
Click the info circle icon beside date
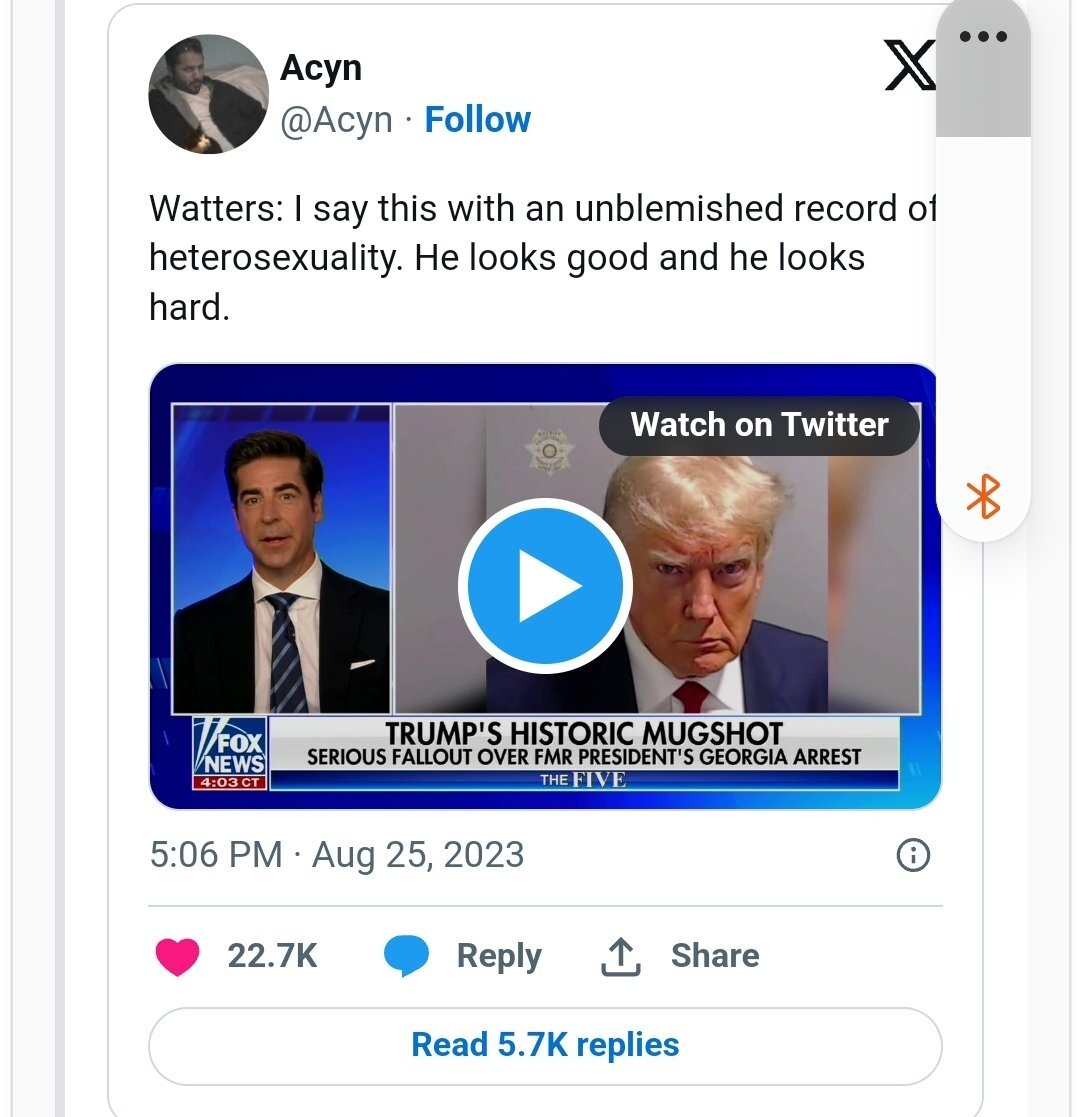(x=913, y=855)
